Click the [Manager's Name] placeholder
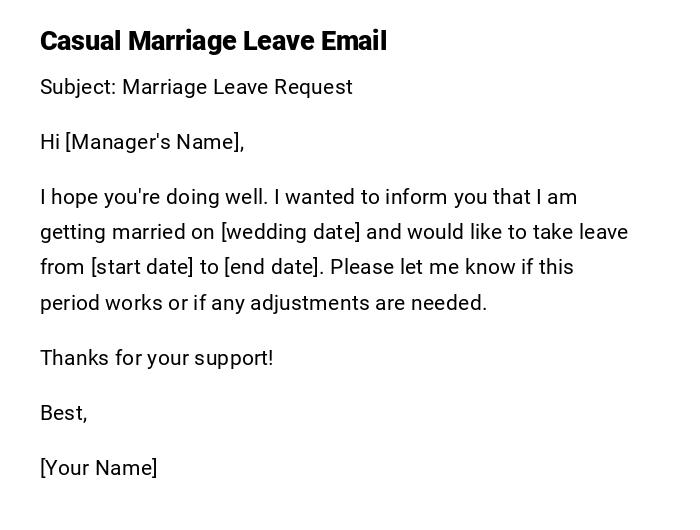This screenshot has width=700, height=530. [x=154, y=142]
